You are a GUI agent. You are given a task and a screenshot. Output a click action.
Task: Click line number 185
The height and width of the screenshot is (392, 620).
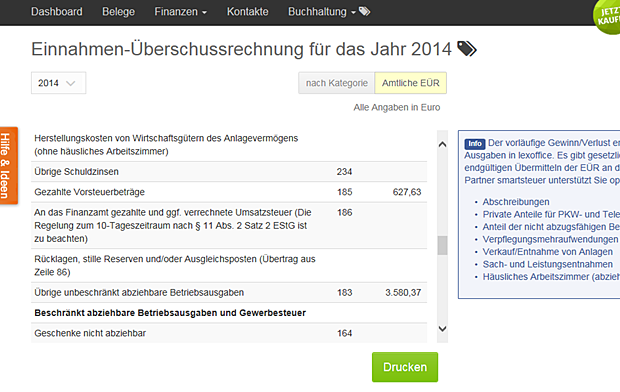(x=344, y=192)
